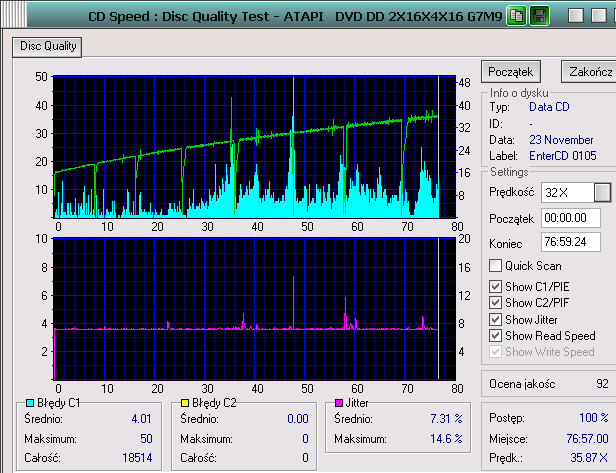Open the Disc Quality tab

coord(47,47)
